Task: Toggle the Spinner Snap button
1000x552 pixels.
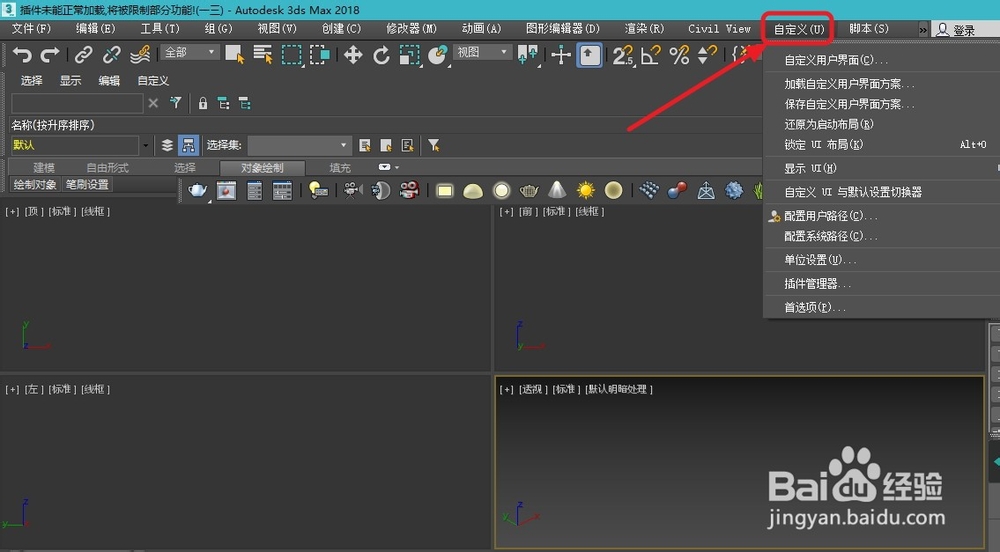Action: [707, 55]
